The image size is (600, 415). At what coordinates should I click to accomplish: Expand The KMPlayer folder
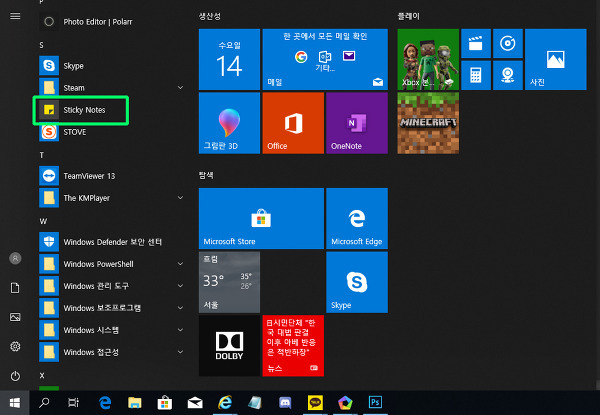(x=180, y=198)
